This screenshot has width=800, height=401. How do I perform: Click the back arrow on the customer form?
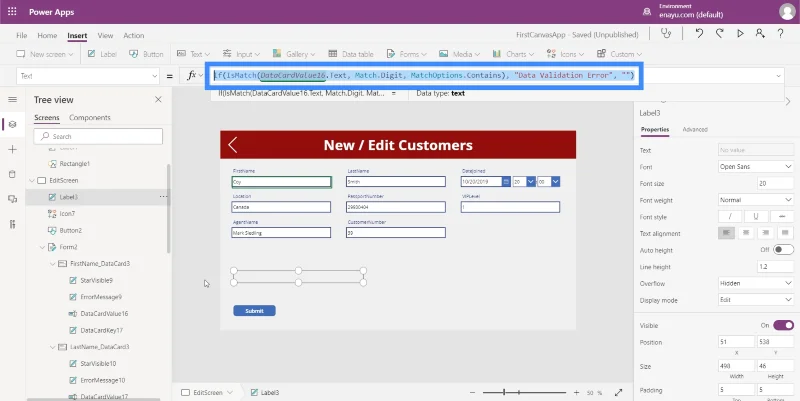pos(233,145)
